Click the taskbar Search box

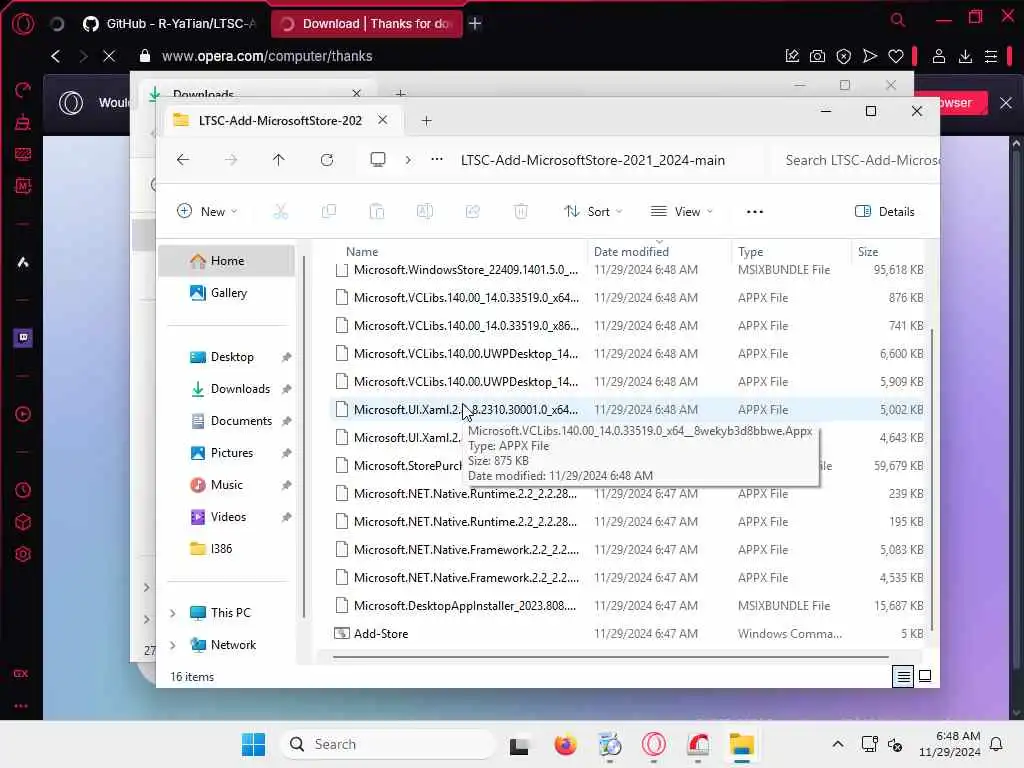point(389,744)
